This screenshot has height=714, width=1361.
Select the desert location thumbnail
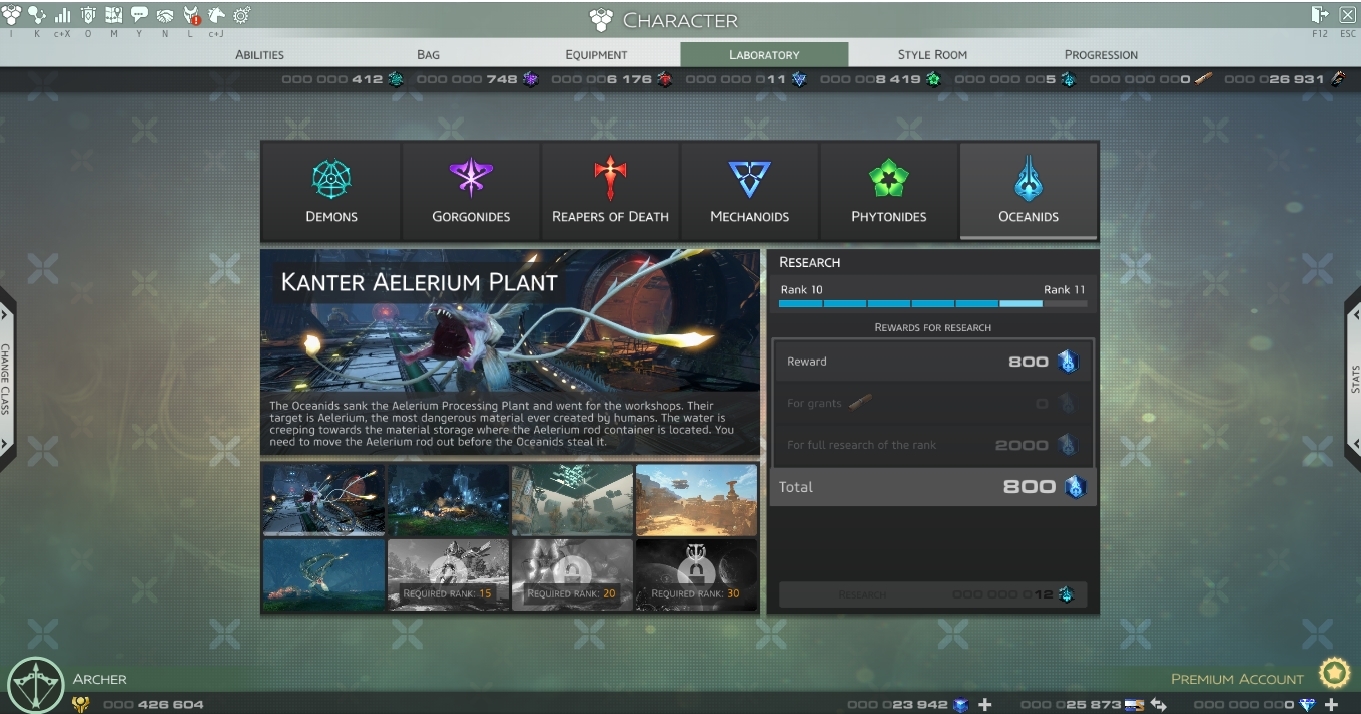(696, 499)
